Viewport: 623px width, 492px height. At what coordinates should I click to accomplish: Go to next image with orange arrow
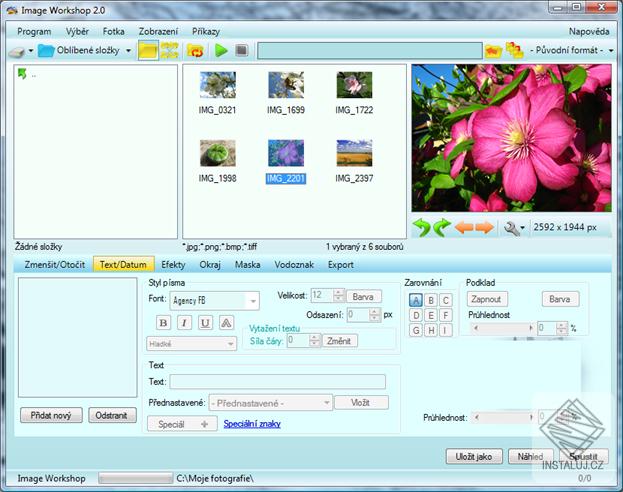pos(485,228)
